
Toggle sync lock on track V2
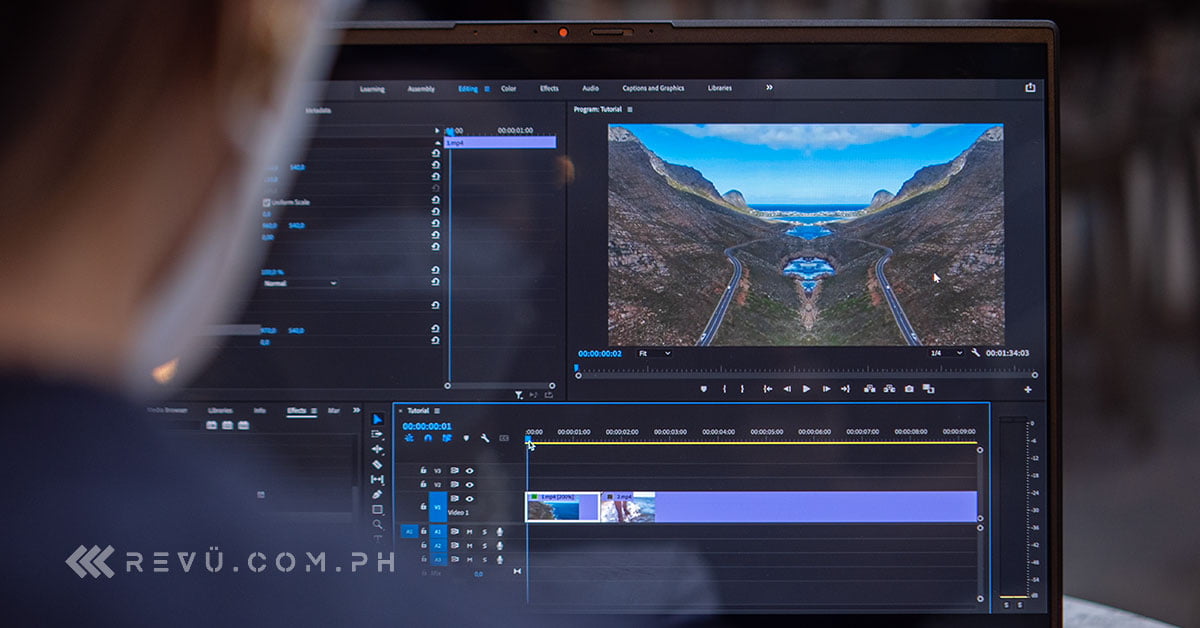[455, 484]
